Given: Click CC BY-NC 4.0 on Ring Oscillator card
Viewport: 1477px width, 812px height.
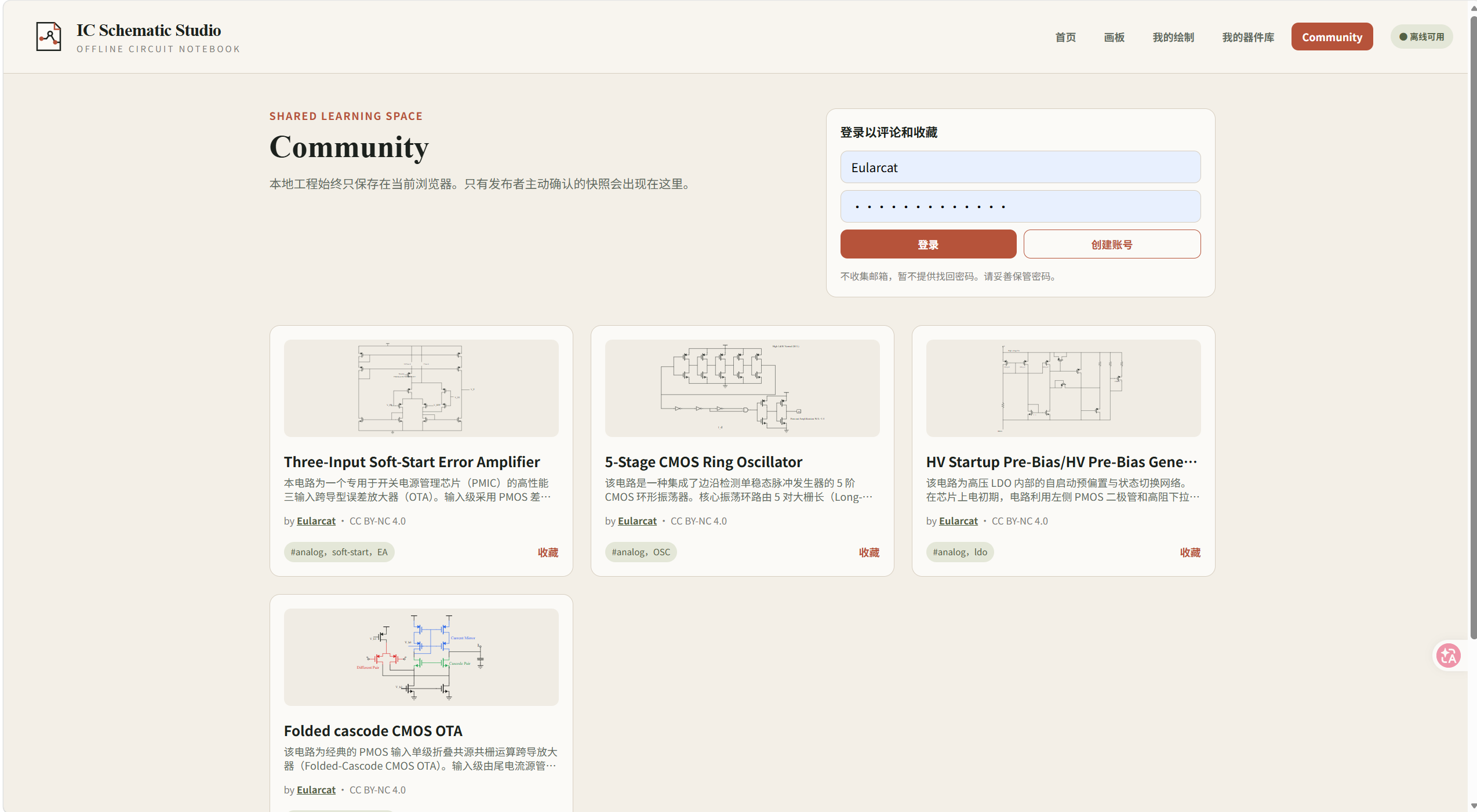Looking at the screenshot, I should pos(699,521).
